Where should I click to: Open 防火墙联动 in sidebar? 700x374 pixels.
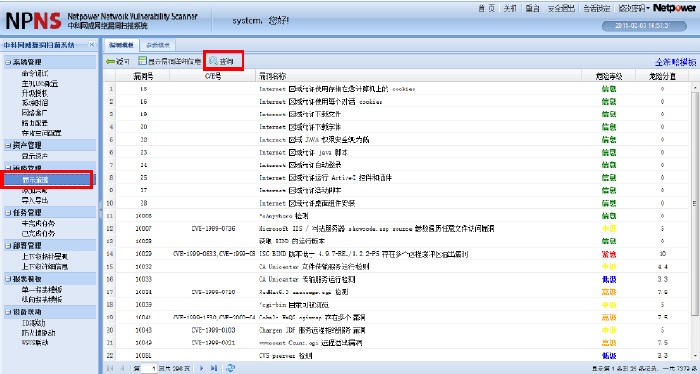[38, 333]
